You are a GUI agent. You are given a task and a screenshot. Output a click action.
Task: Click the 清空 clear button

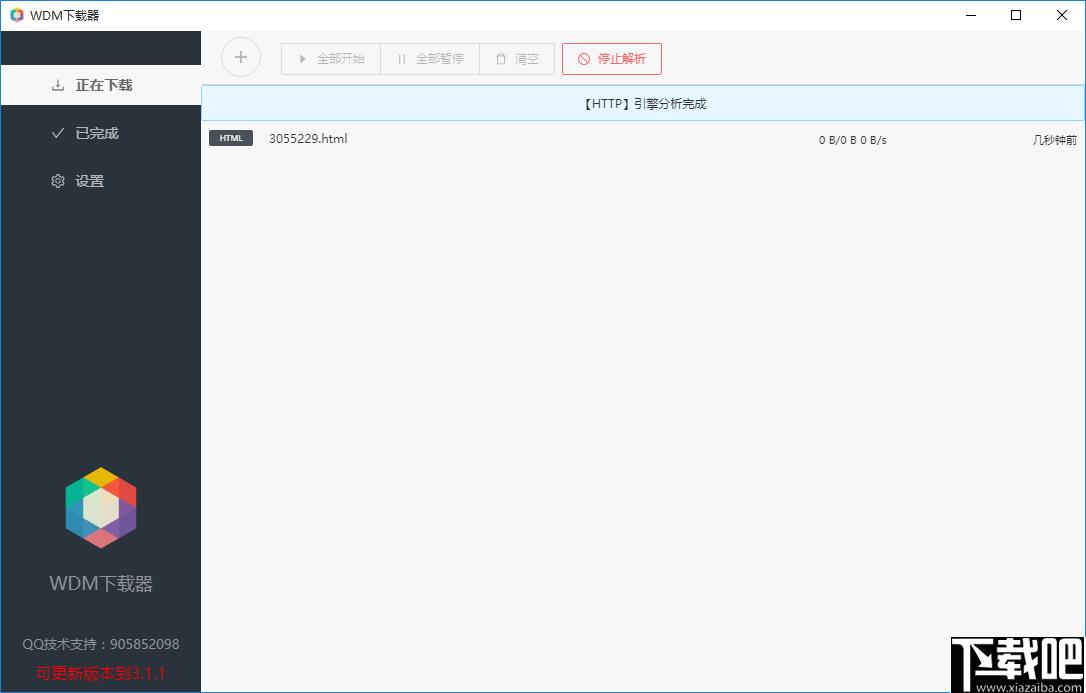[517, 59]
